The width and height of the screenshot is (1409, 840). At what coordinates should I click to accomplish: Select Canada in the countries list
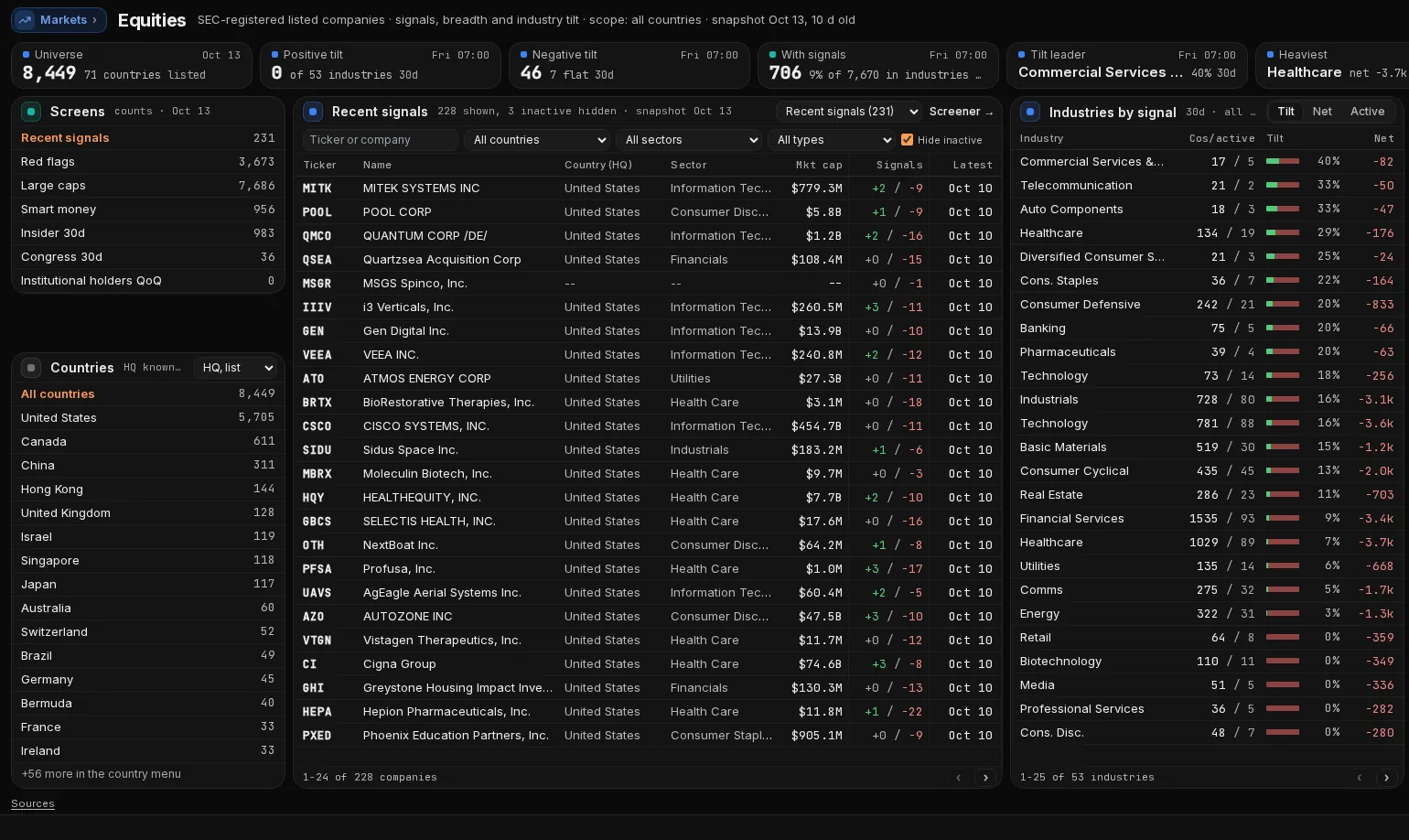click(148, 442)
